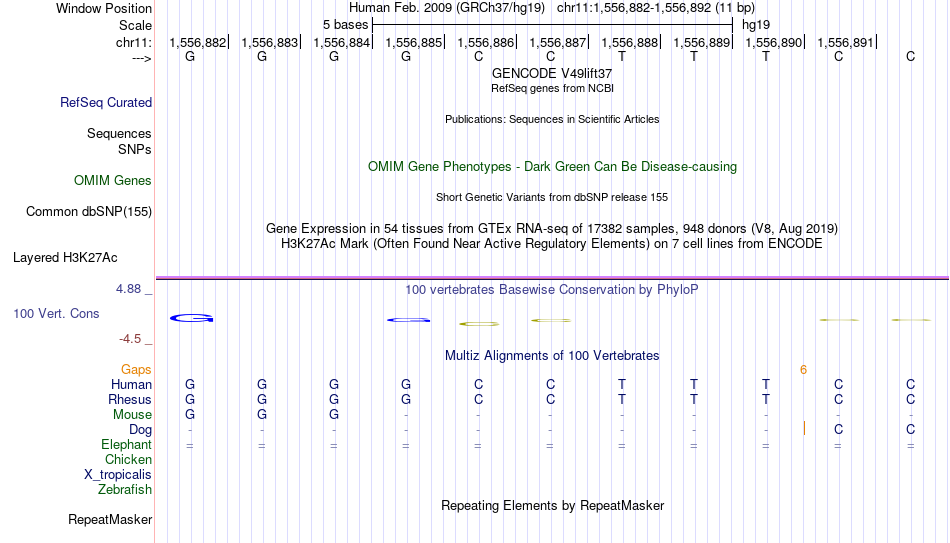Click position label 1,556,888

[x=630, y=42]
